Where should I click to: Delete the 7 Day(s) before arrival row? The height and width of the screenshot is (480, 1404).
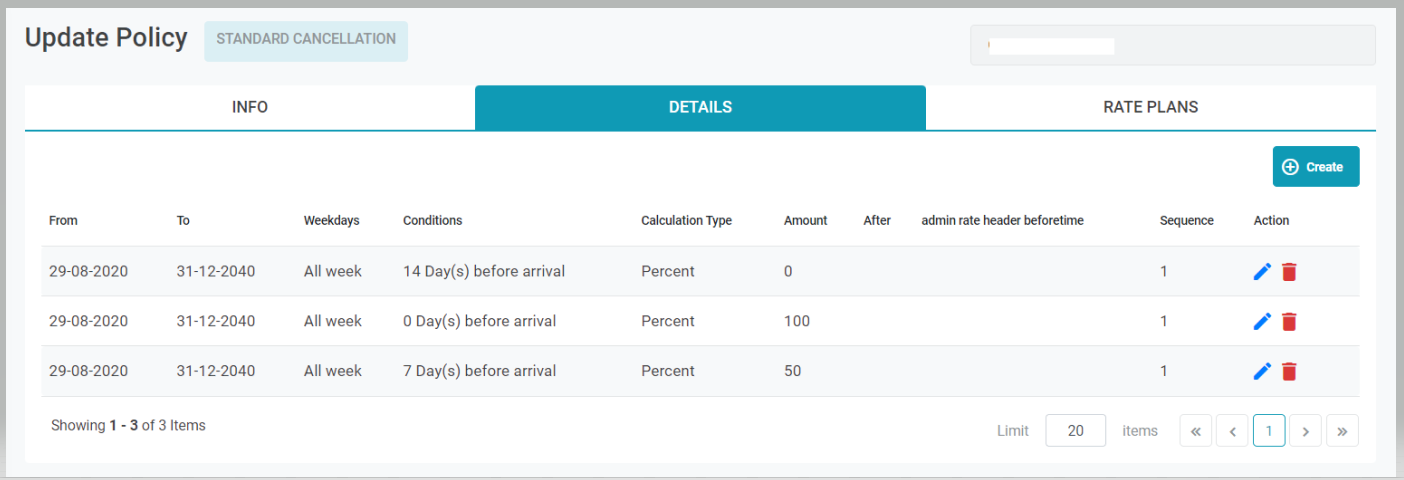click(x=1289, y=371)
